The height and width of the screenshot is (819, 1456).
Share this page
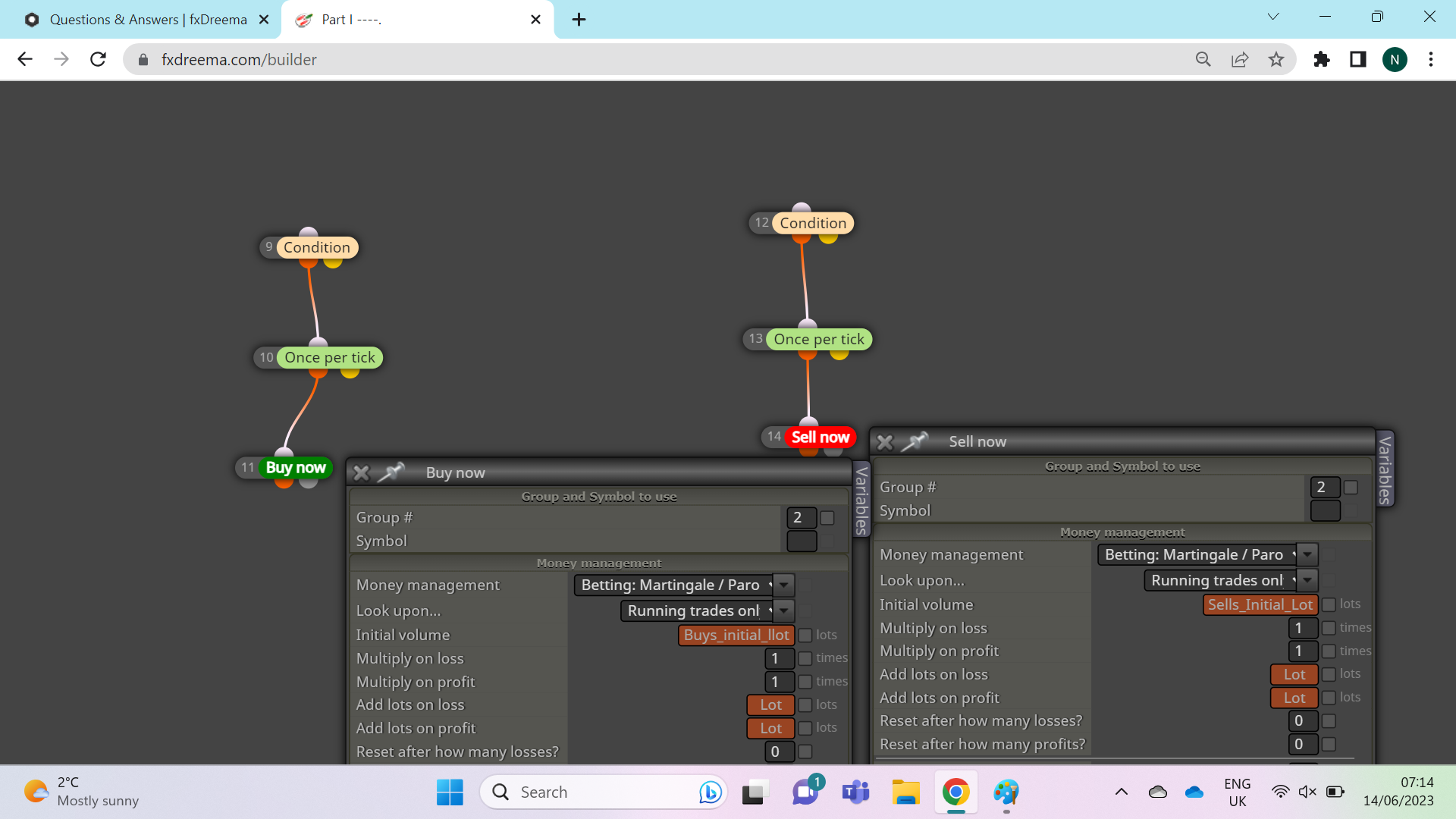[x=1240, y=59]
